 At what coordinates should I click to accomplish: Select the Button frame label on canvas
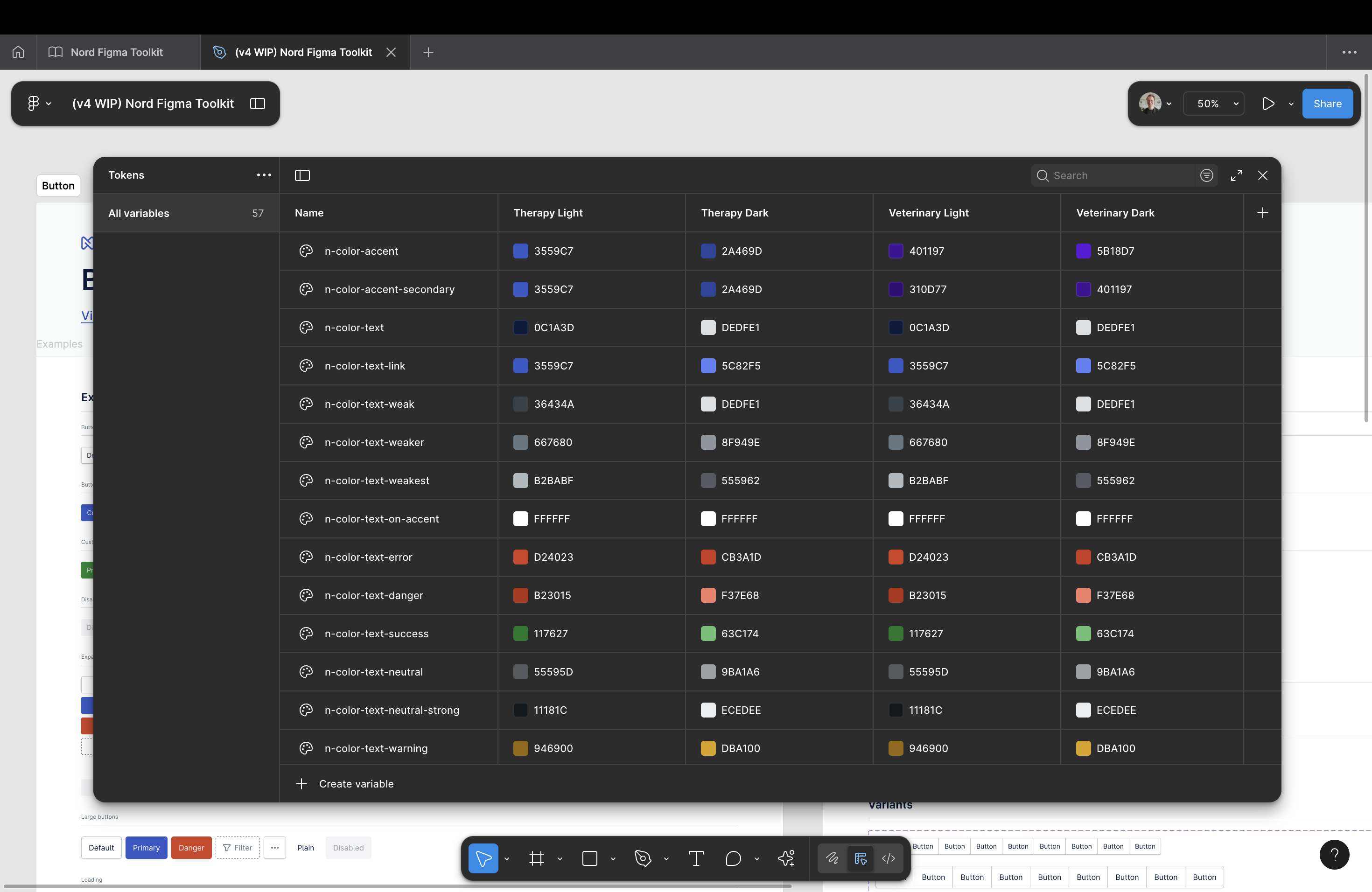coord(58,186)
